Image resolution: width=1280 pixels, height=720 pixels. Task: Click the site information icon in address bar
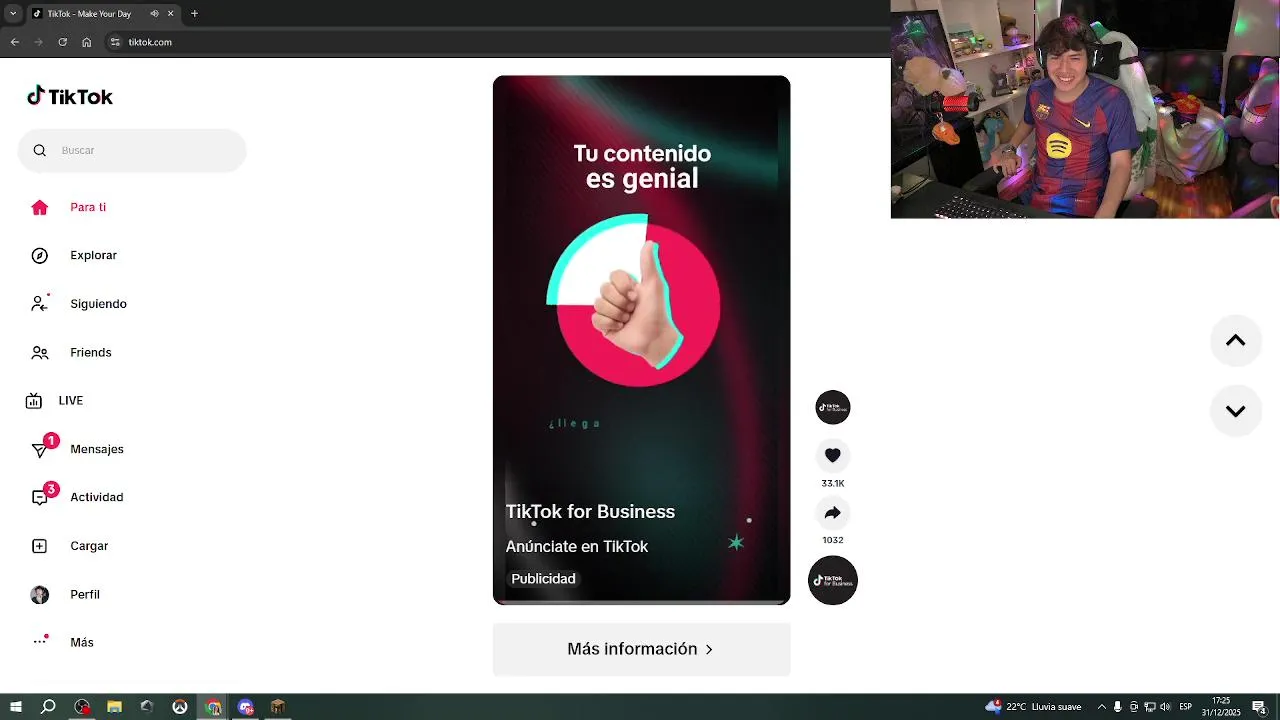[115, 42]
